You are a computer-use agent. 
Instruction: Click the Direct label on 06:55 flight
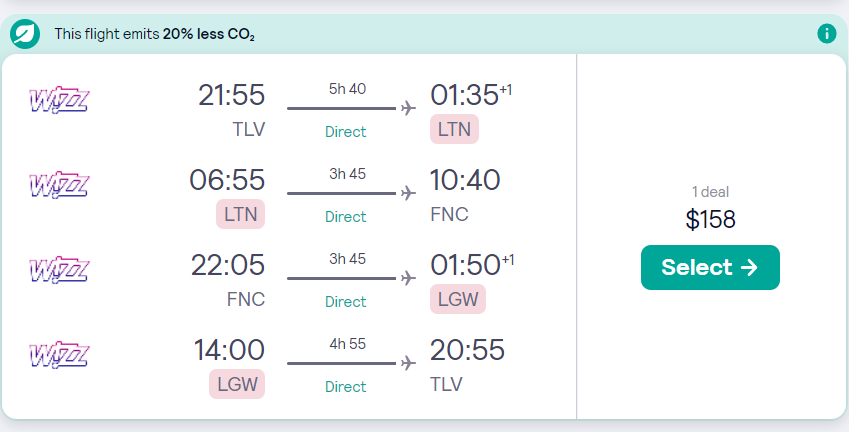[x=345, y=217]
